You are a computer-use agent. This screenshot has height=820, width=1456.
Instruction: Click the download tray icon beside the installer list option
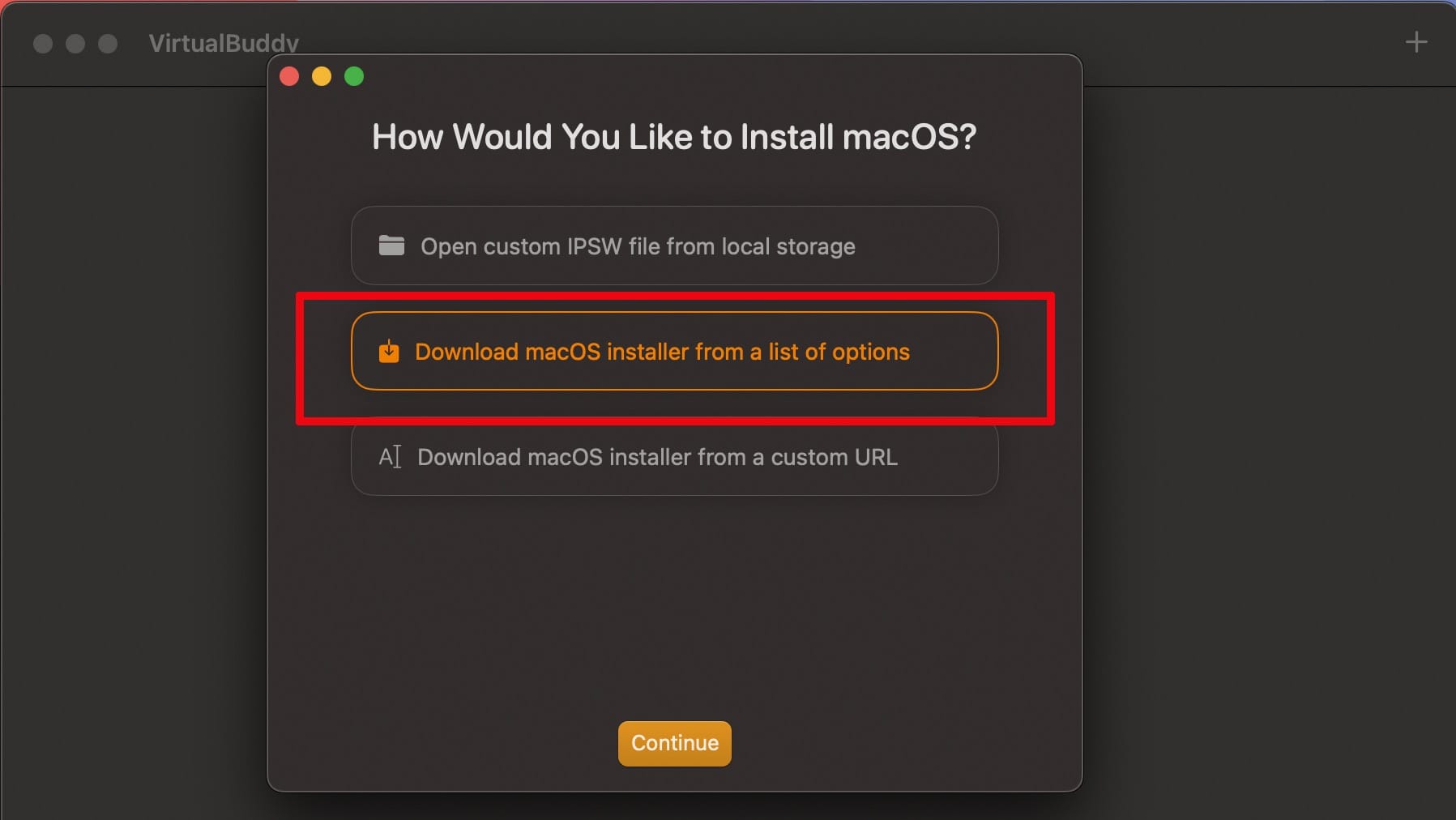pyautogui.click(x=391, y=351)
